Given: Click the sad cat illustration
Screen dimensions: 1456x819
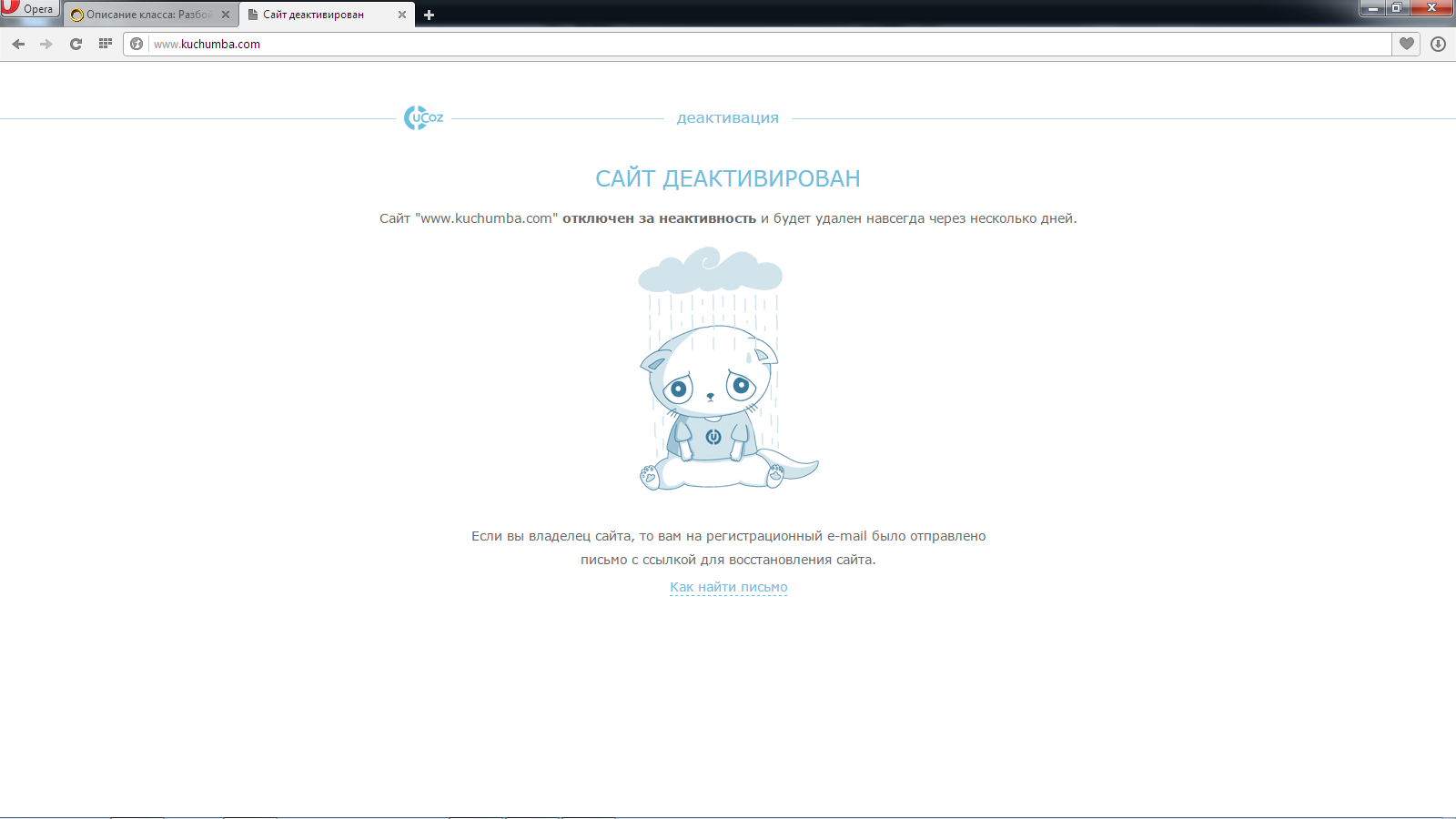Looking at the screenshot, I should (x=728, y=369).
